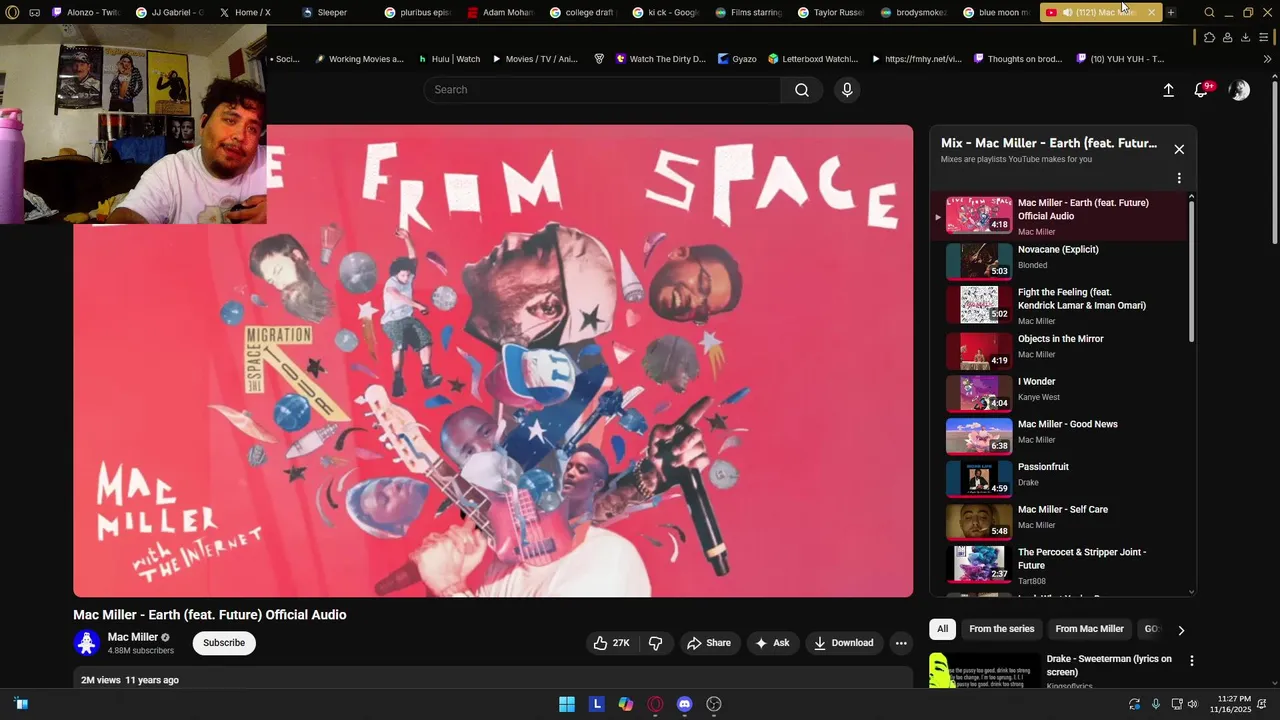The width and height of the screenshot is (1280, 720).
Task: Select the All filter chip
Action: 942,629
